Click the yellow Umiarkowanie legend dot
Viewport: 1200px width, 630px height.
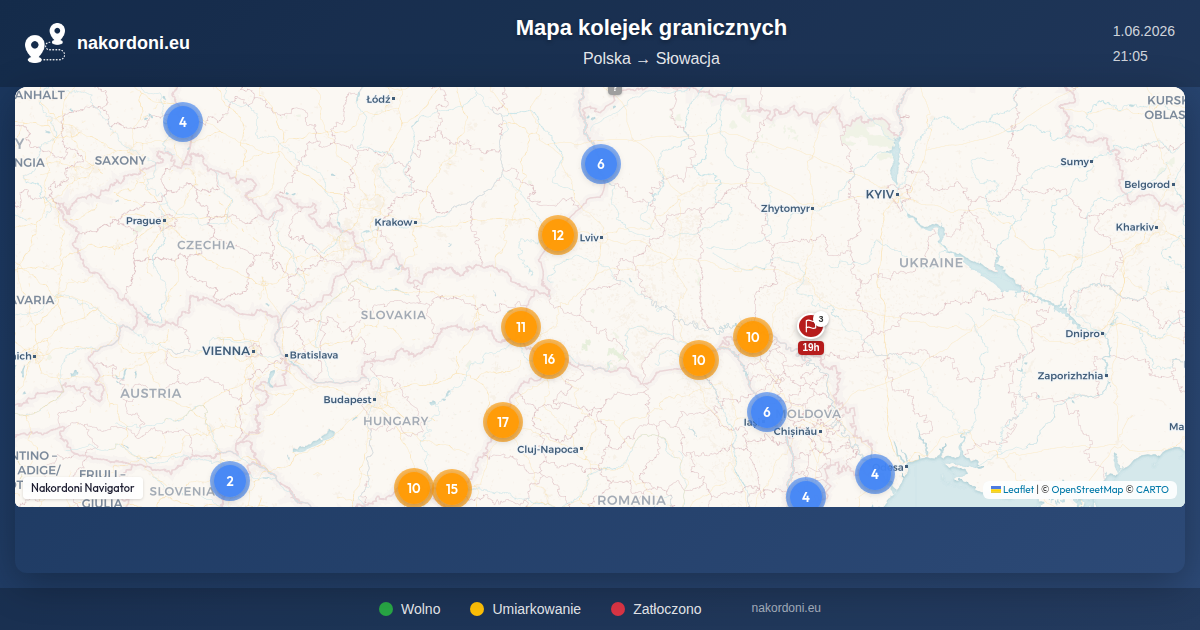coord(477,609)
